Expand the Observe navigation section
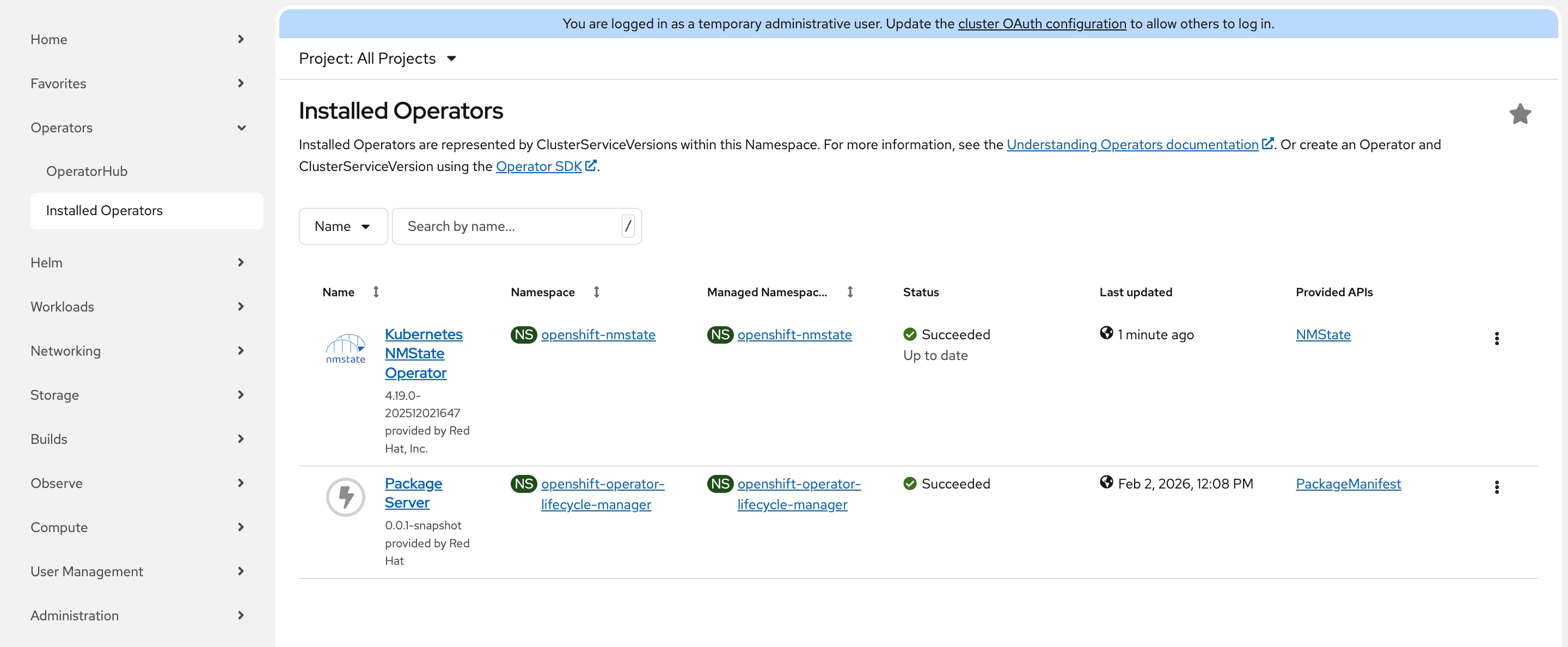 [138, 483]
